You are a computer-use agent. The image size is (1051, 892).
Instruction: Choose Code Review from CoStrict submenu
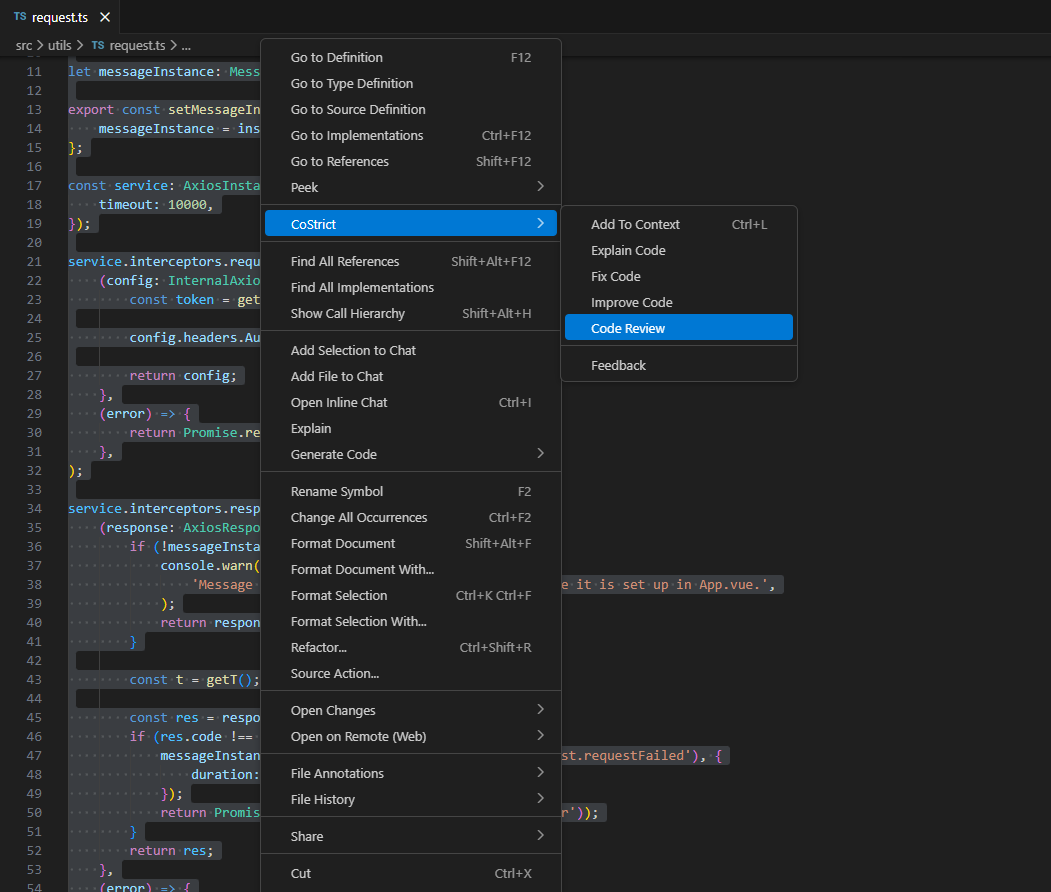tap(628, 328)
